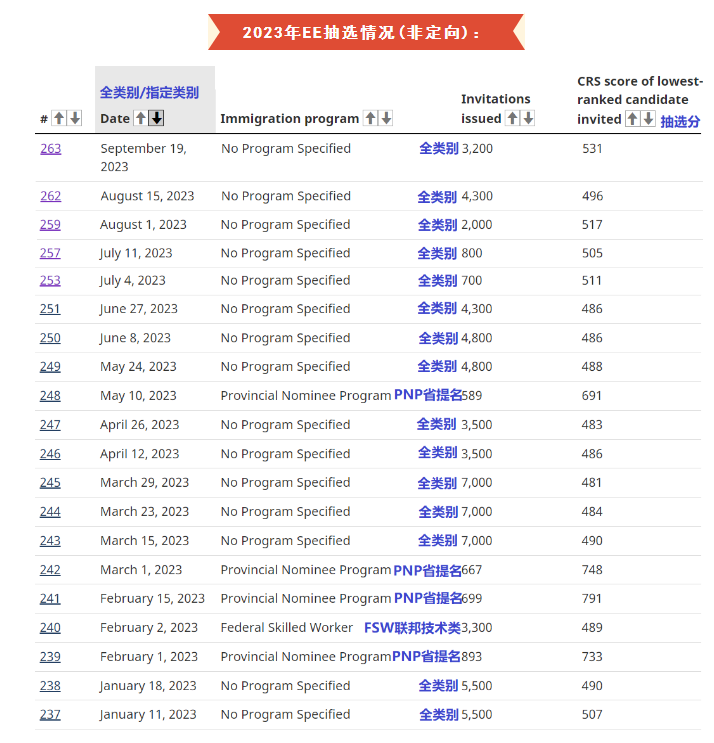This screenshot has width=714, height=743.
Task: Open draw number 248 link
Action: click(x=50, y=396)
